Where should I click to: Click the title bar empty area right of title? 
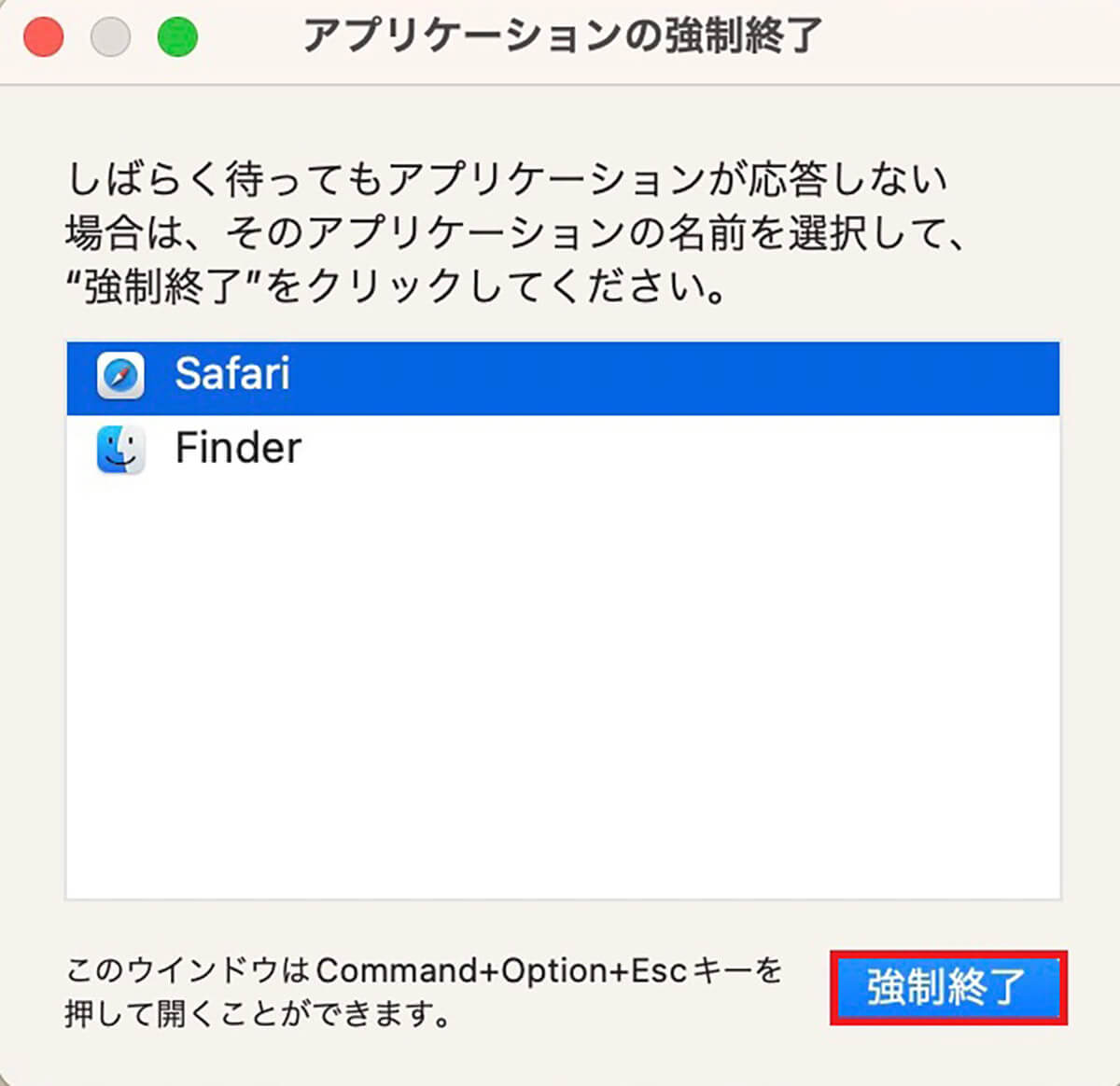tap(971, 39)
